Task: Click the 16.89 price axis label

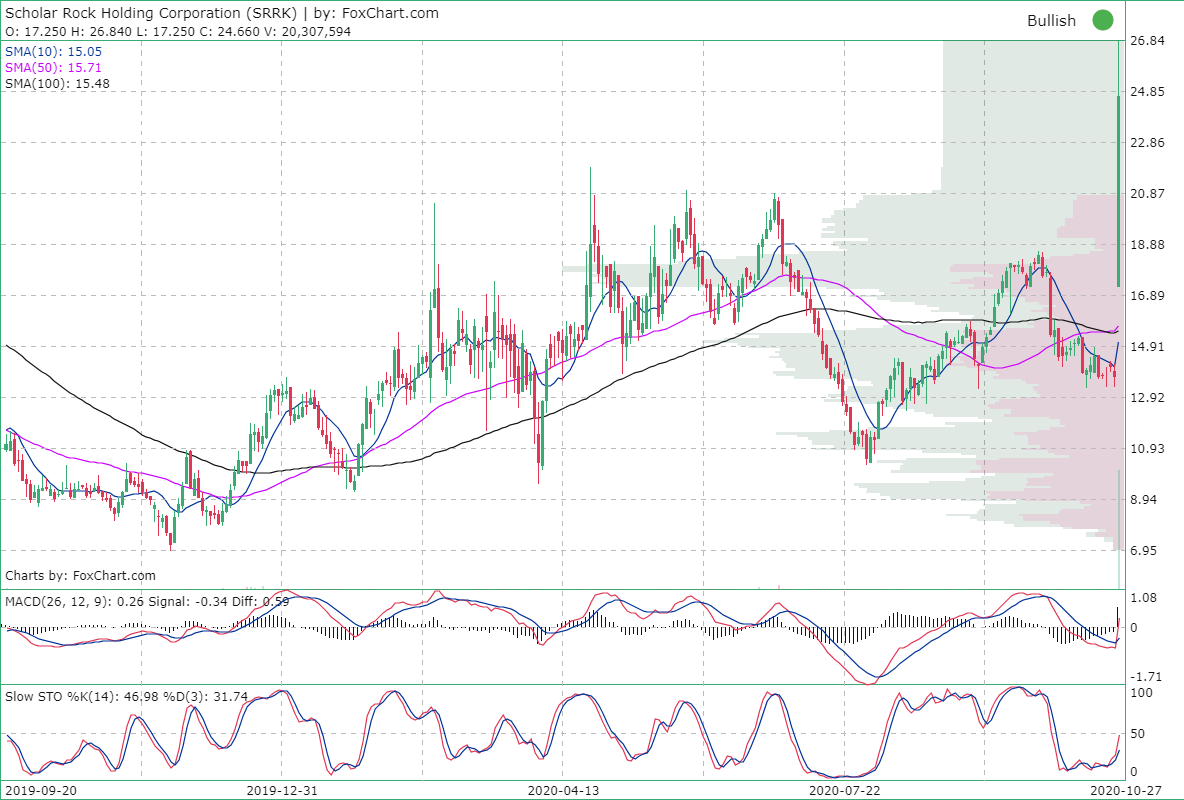Action: pyautogui.click(x=1147, y=295)
